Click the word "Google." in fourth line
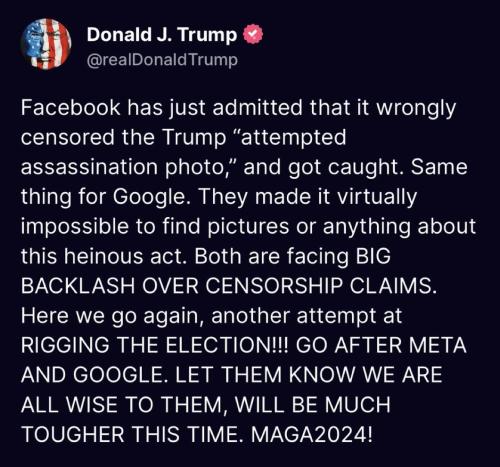The height and width of the screenshot is (467, 500). (149, 197)
